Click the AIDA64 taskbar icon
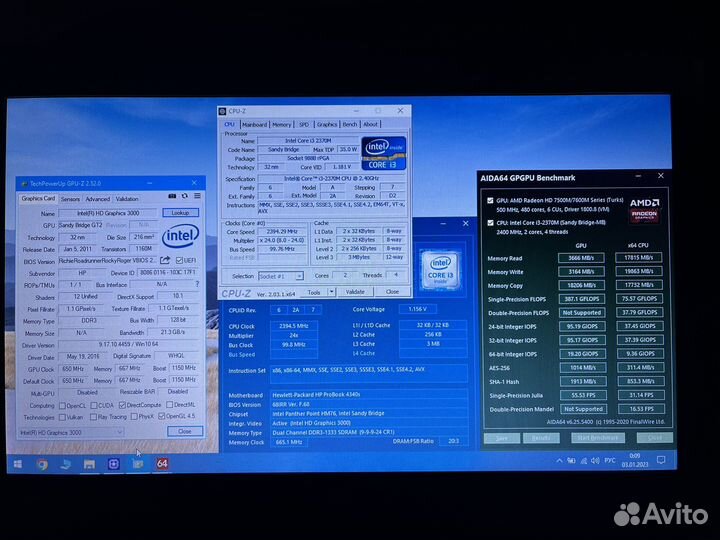Screen dimensions: 720x540 tap(162, 463)
